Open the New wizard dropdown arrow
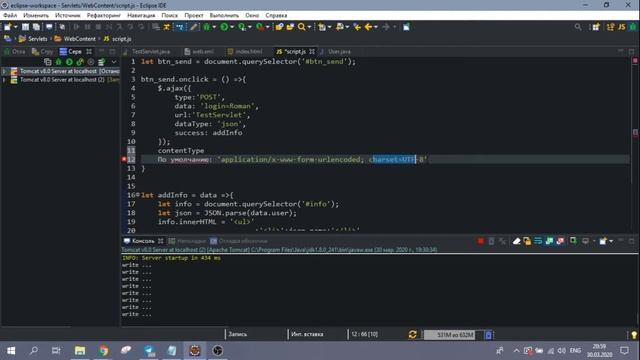The width and height of the screenshot is (640, 360). 16,27
